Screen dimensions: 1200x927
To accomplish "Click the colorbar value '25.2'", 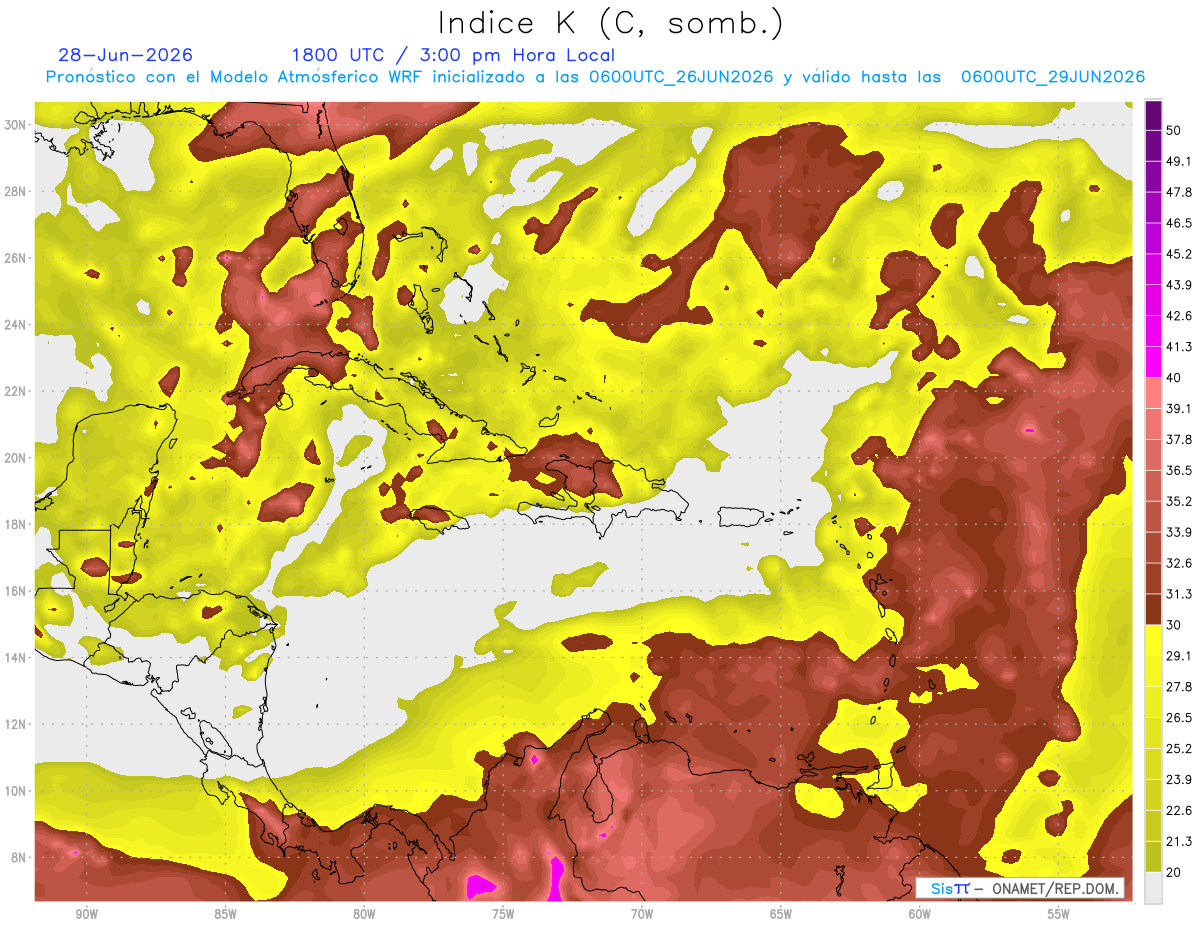I will [1178, 749].
